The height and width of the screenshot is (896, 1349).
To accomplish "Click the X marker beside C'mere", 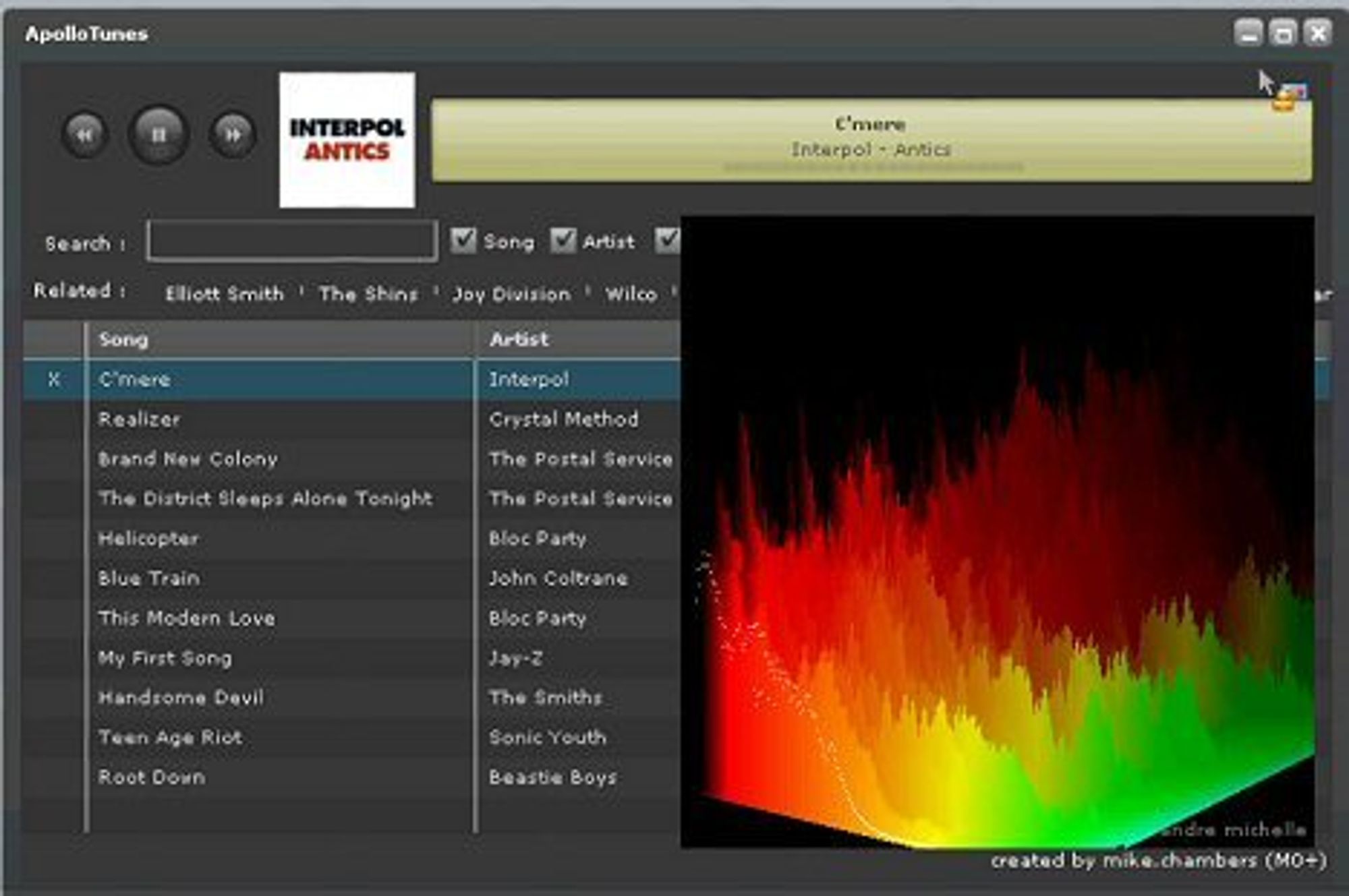I will [x=54, y=380].
